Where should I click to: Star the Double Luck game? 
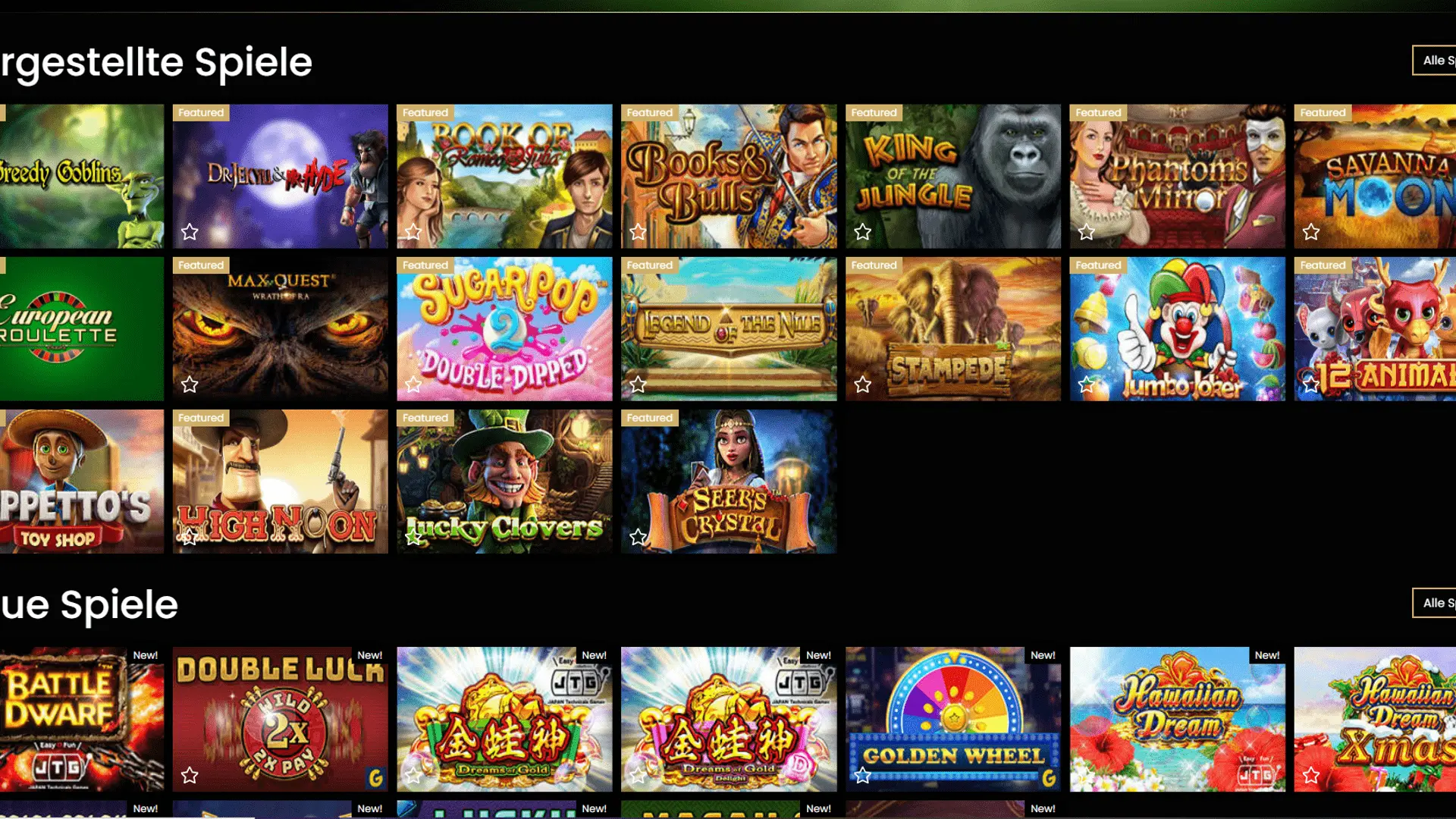point(190,775)
